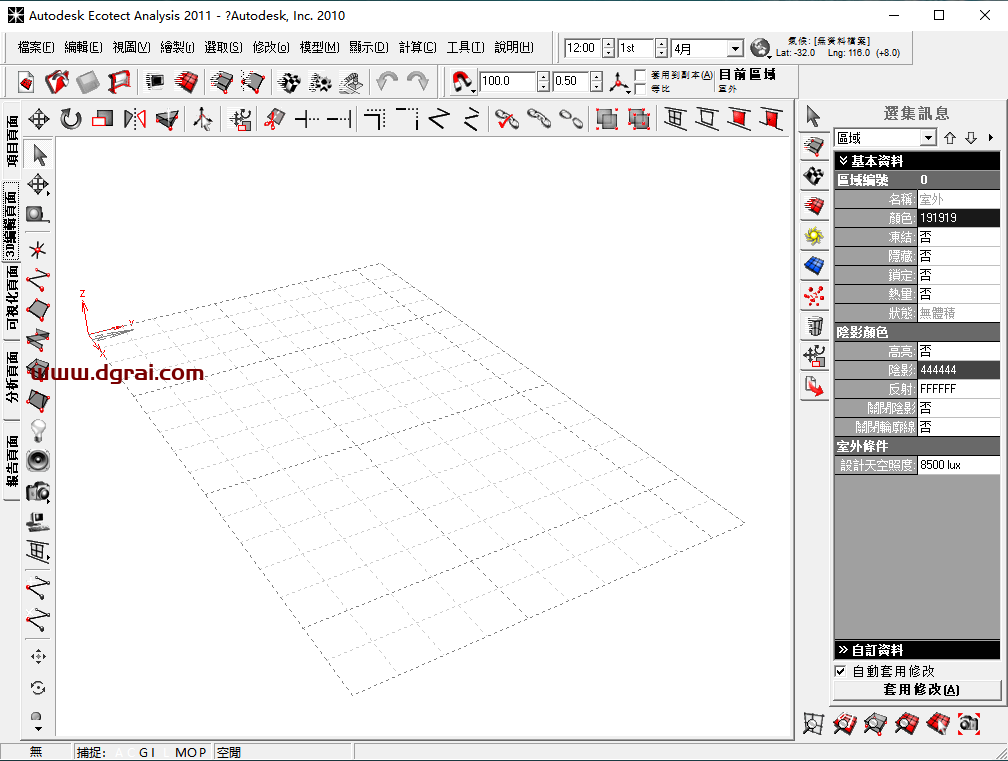Click the globe location icon
Image resolution: width=1008 pixels, height=761 pixels.
[x=760, y=48]
